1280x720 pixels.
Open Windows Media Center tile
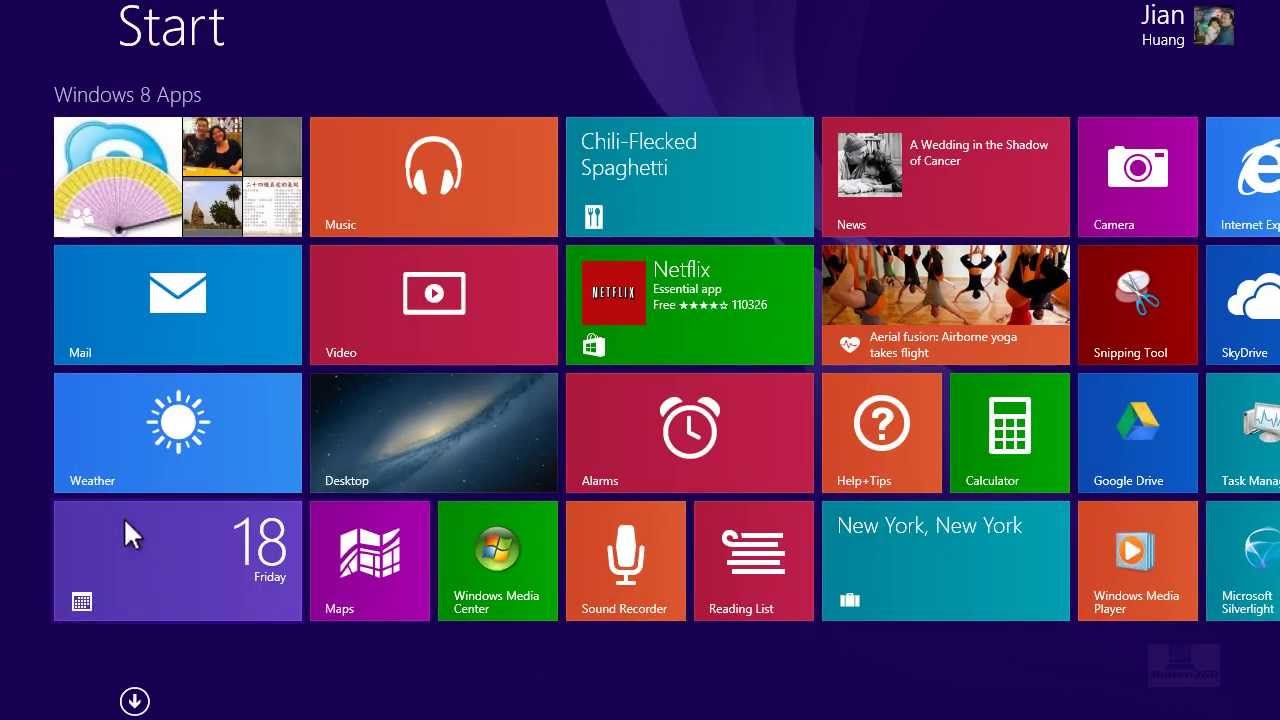(498, 561)
